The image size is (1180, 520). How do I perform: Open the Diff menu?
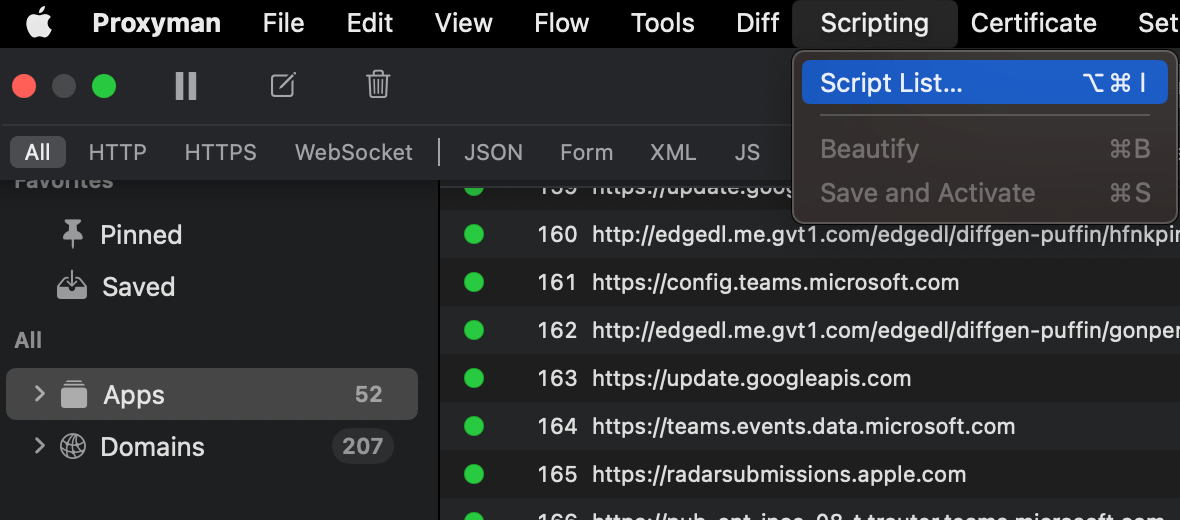click(758, 23)
